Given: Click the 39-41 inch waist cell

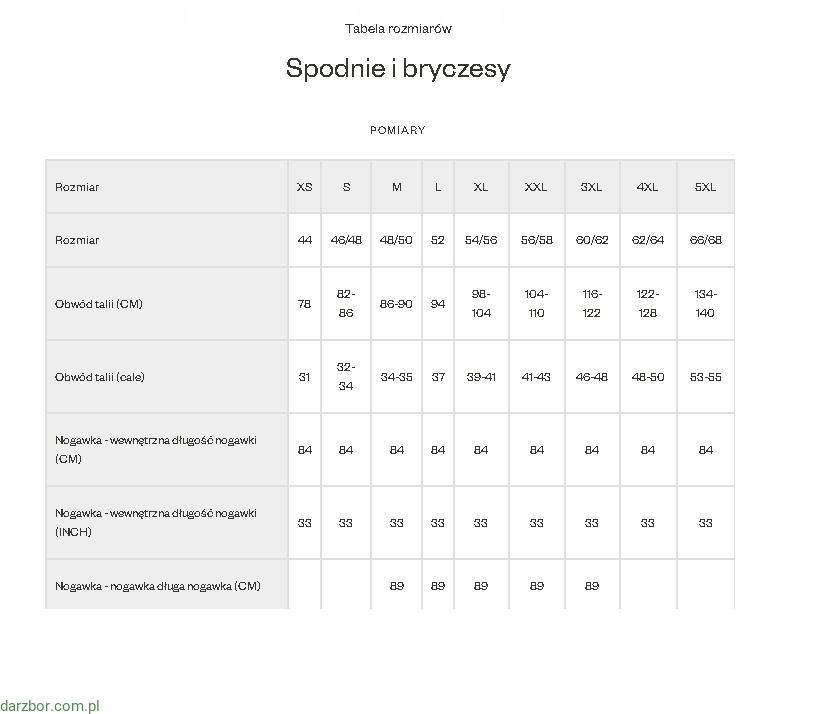Looking at the screenshot, I should pos(481,377).
